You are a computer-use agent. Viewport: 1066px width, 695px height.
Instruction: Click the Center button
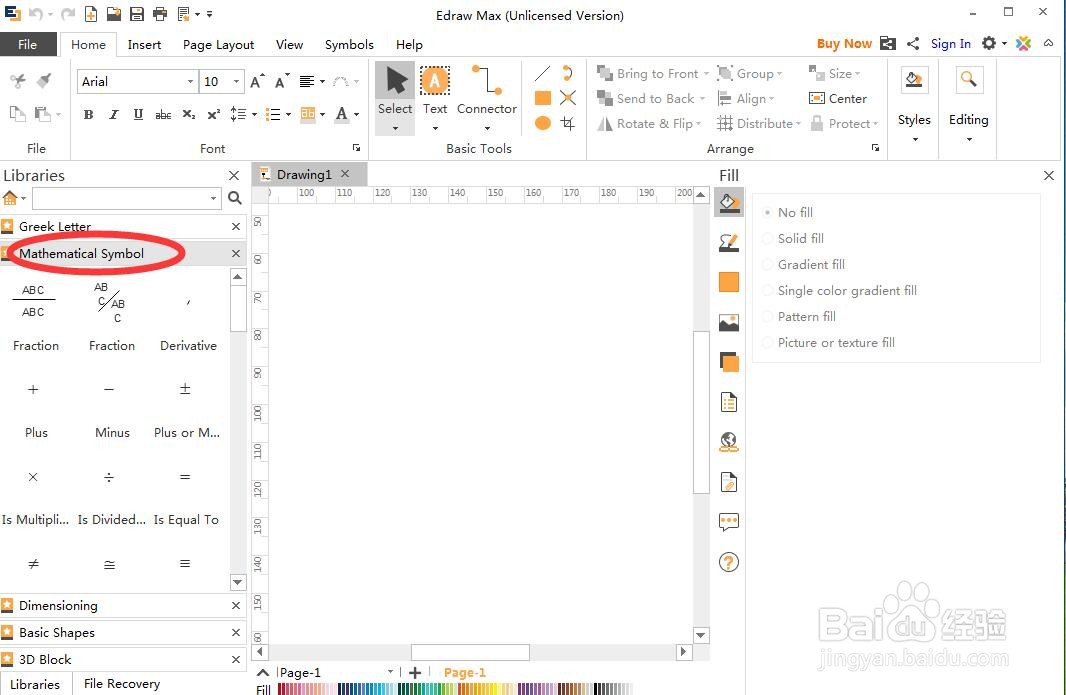click(x=838, y=99)
